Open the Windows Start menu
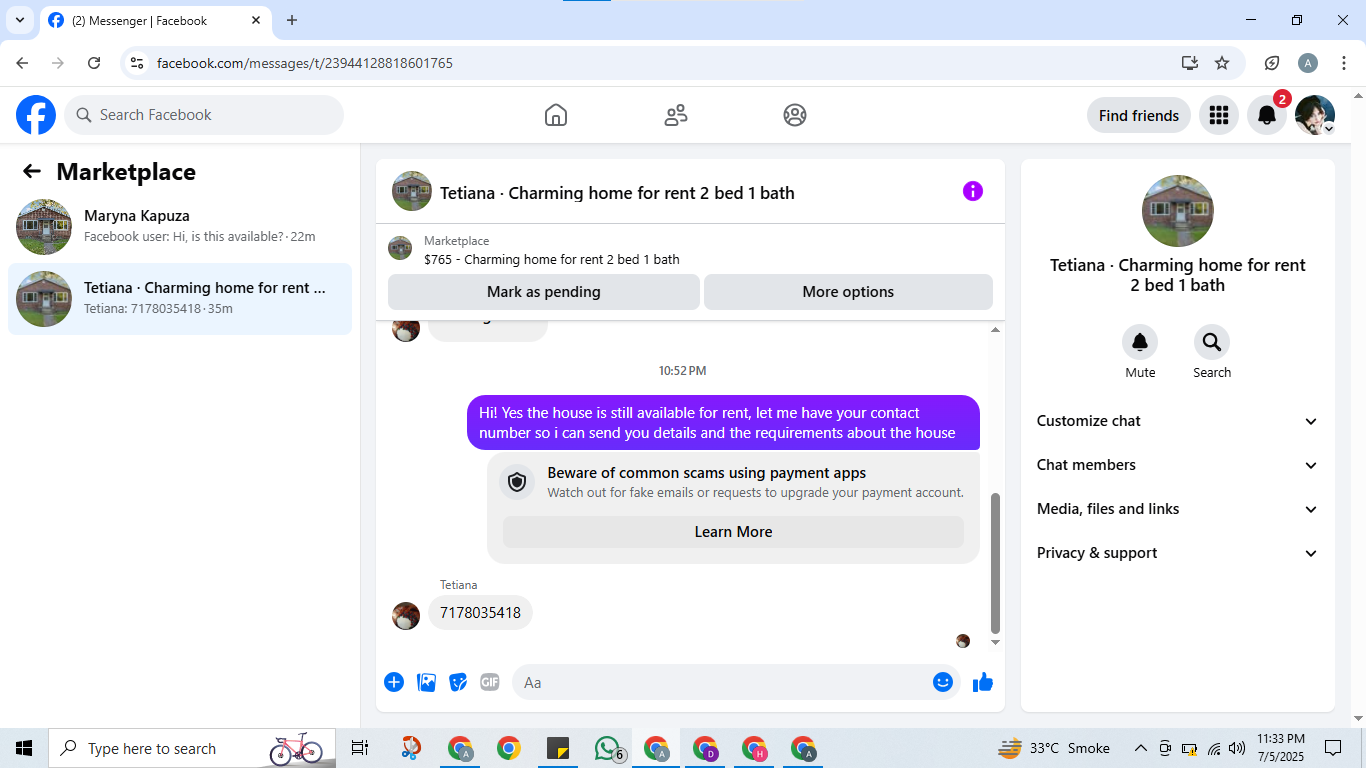This screenshot has height=768, width=1366. [24, 748]
